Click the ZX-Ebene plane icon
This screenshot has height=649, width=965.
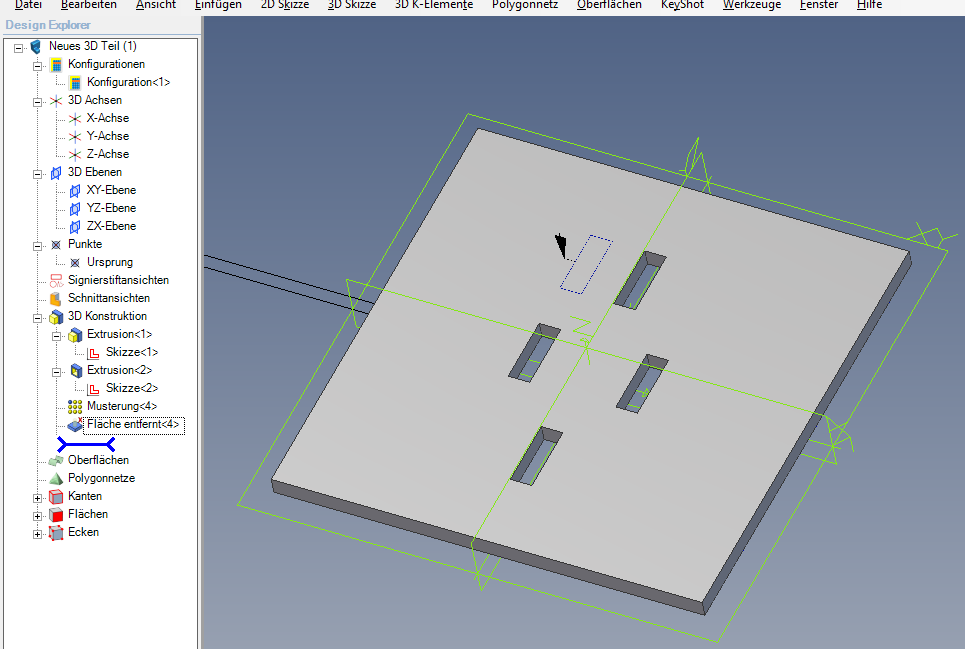tap(75, 226)
